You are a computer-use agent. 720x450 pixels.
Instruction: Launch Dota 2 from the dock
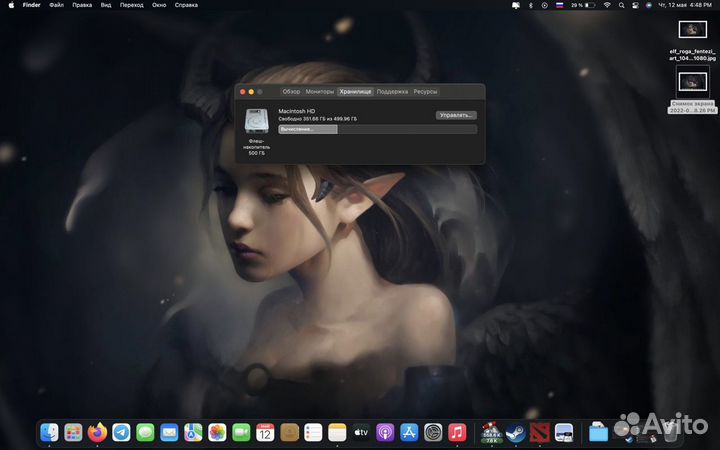[540, 433]
